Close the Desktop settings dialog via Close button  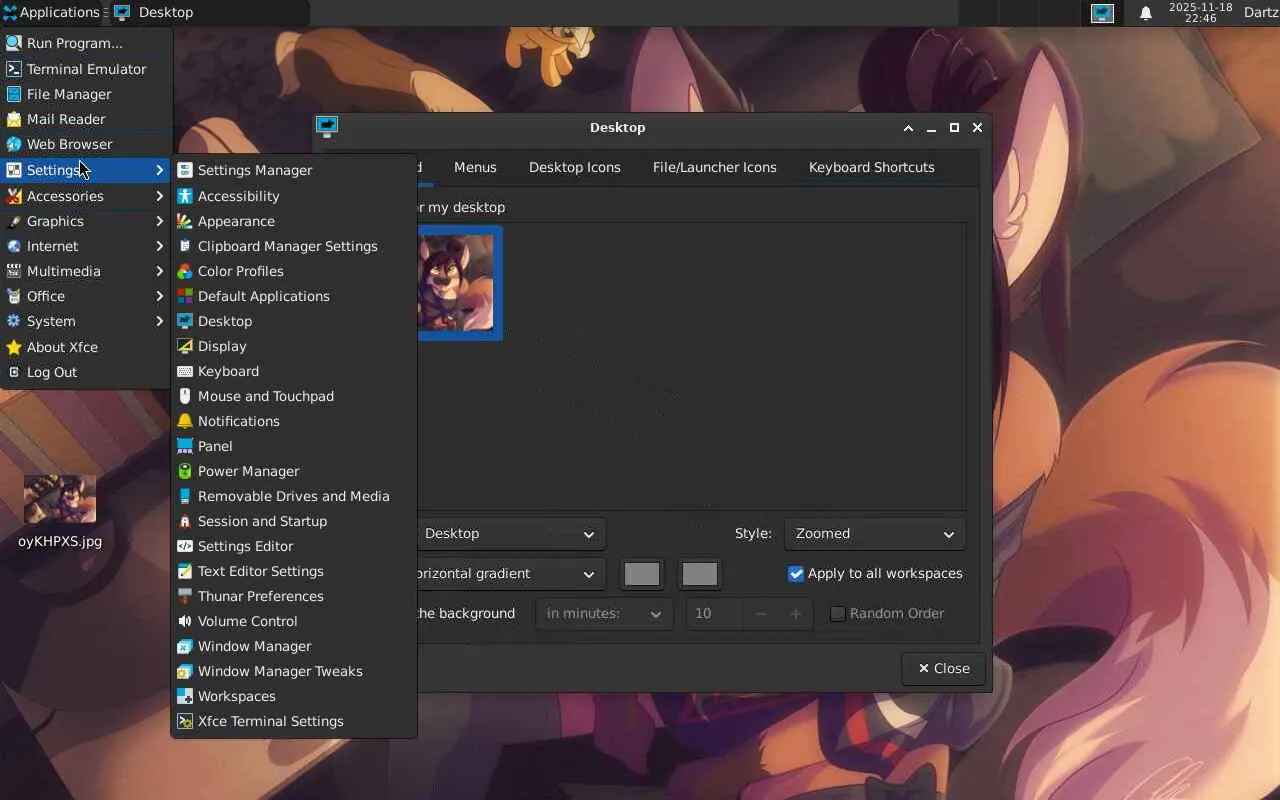(x=943, y=668)
